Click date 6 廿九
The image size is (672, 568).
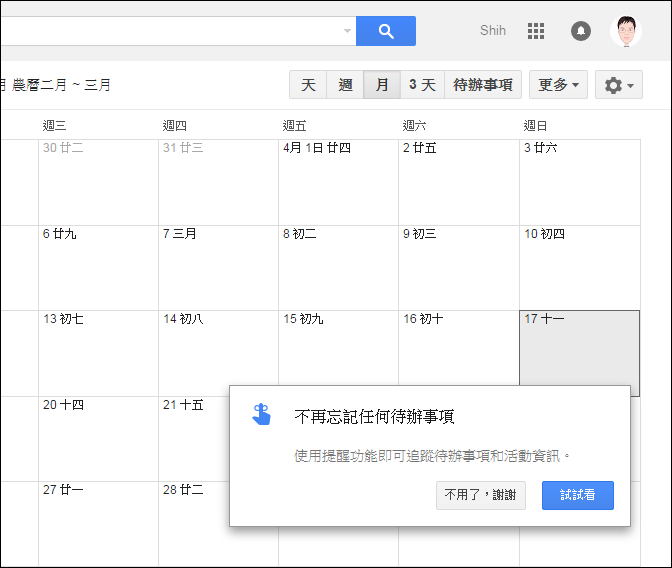tap(60, 234)
